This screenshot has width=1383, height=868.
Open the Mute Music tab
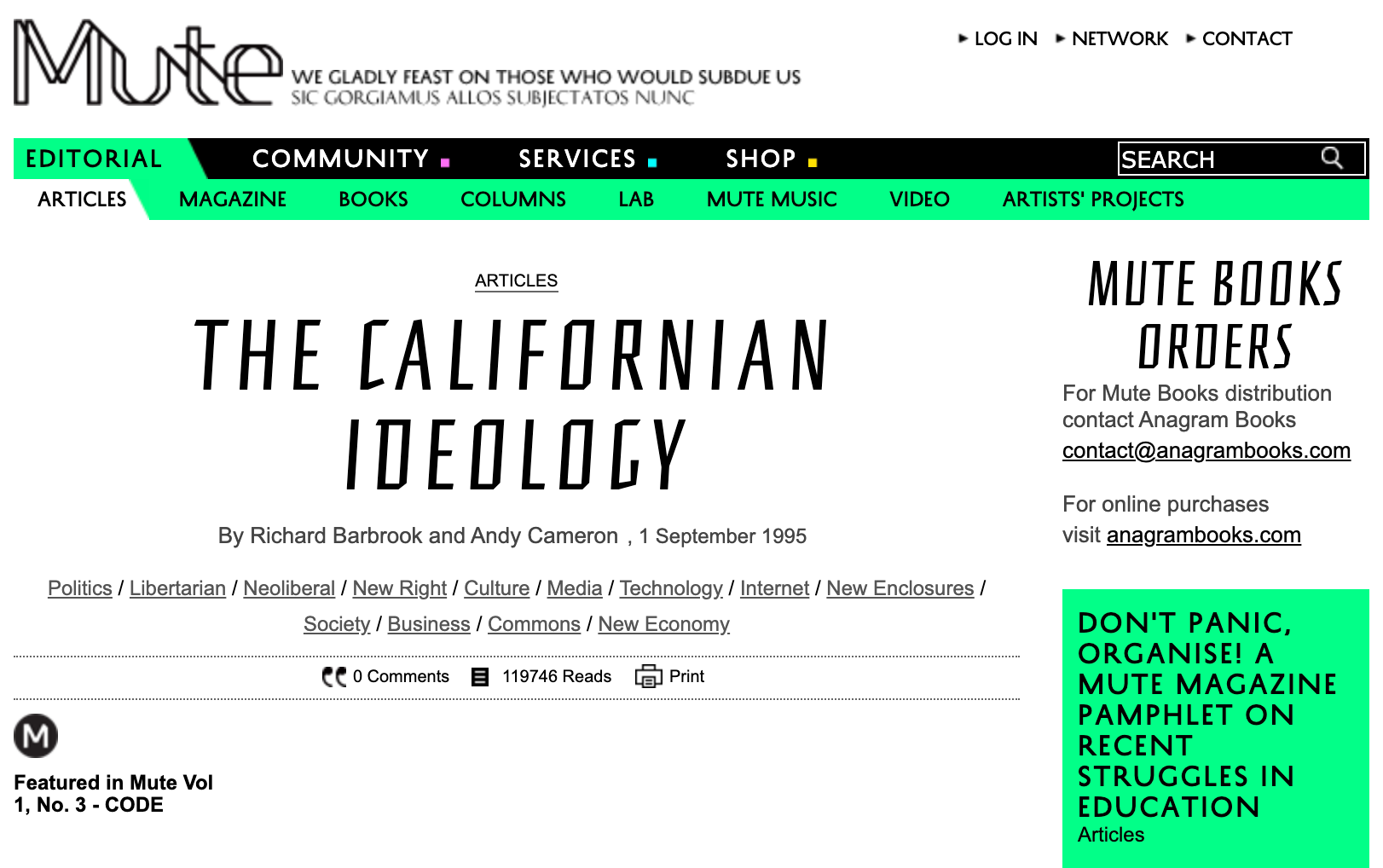772,200
